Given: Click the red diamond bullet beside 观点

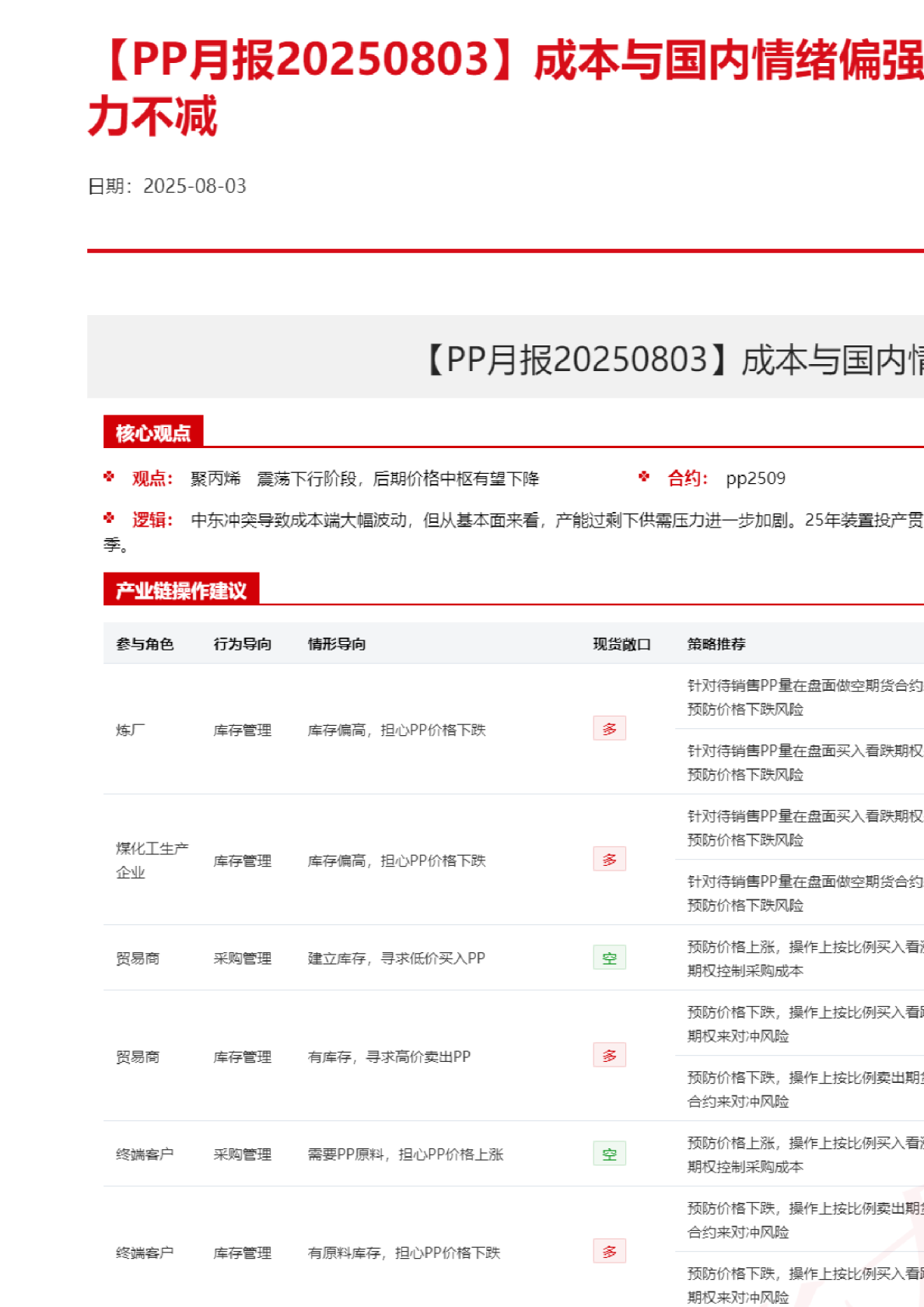Looking at the screenshot, I should [x=109, y=477].
